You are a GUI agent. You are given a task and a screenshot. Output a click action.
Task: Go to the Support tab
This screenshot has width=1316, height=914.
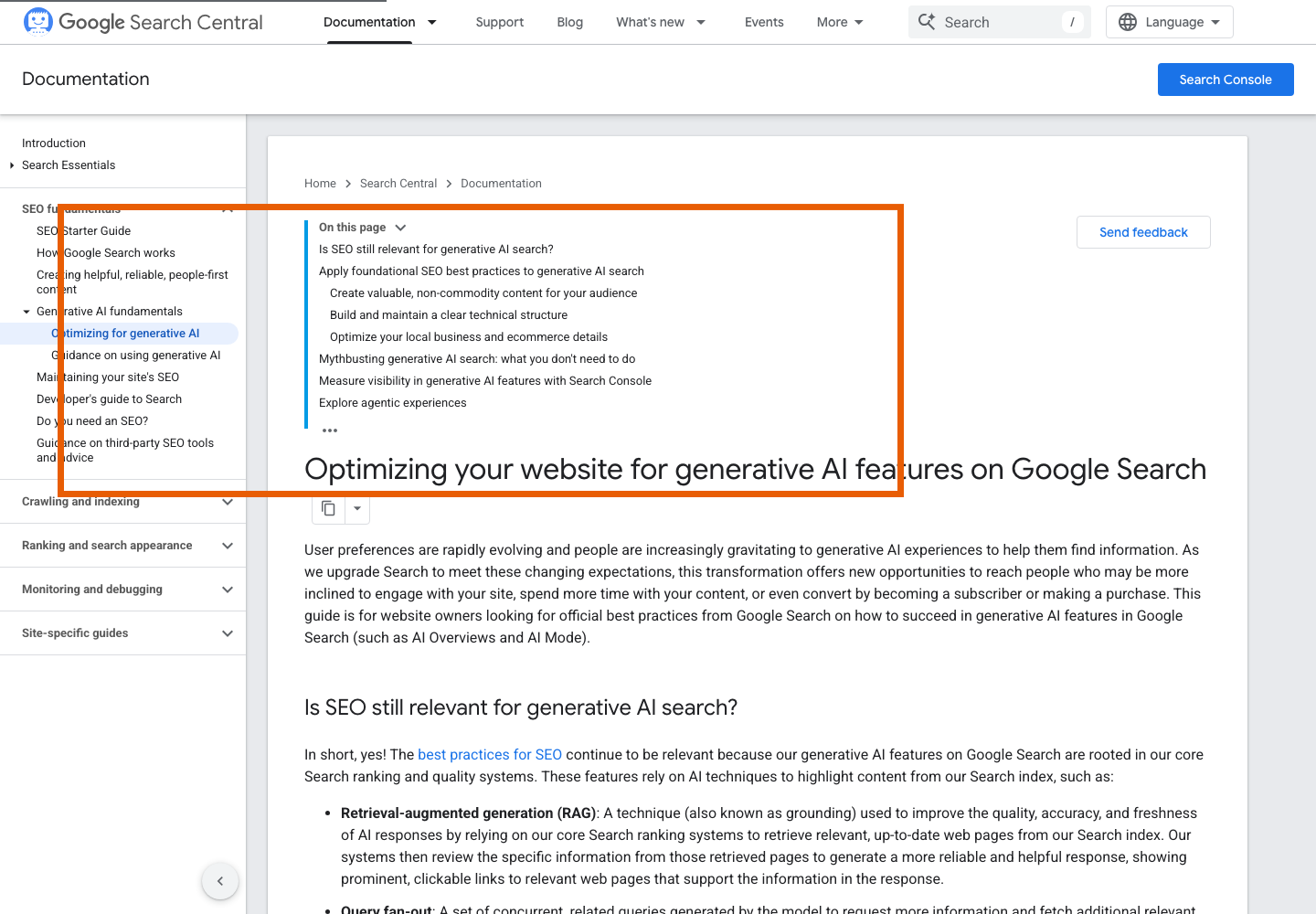(x=500, y=22)
